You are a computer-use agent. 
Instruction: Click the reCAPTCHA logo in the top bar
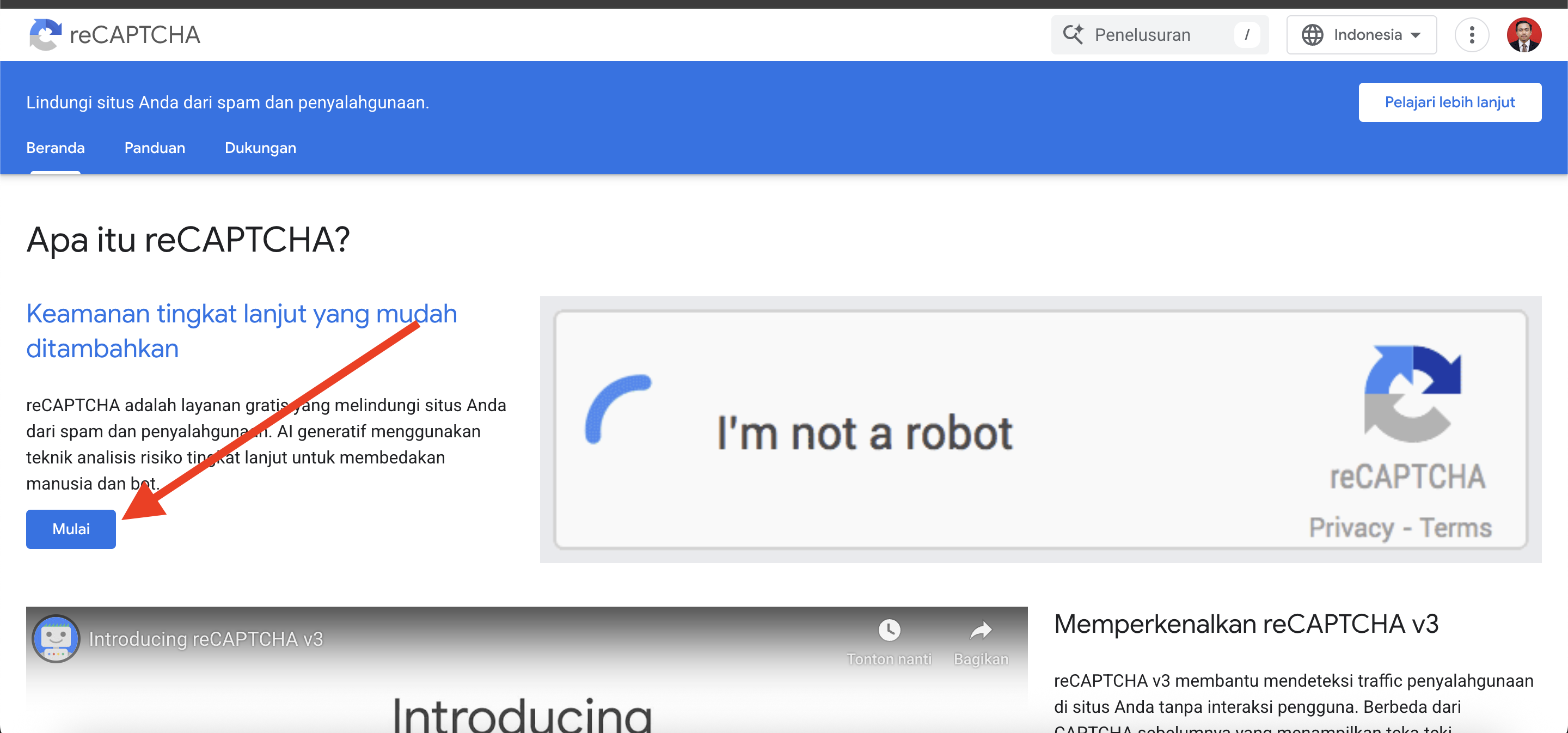(114, 35)
